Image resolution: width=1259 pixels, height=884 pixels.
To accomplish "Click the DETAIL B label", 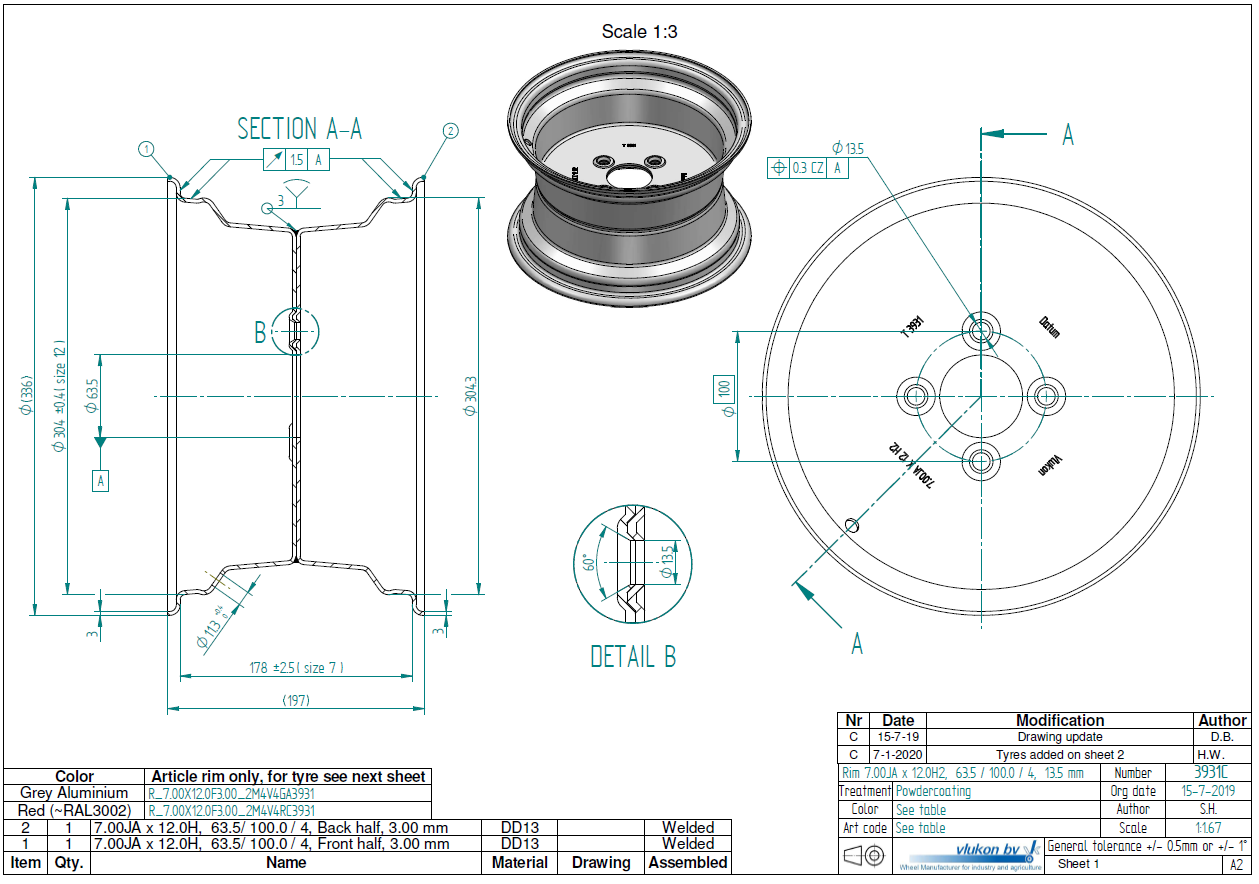I will (633, 657).
